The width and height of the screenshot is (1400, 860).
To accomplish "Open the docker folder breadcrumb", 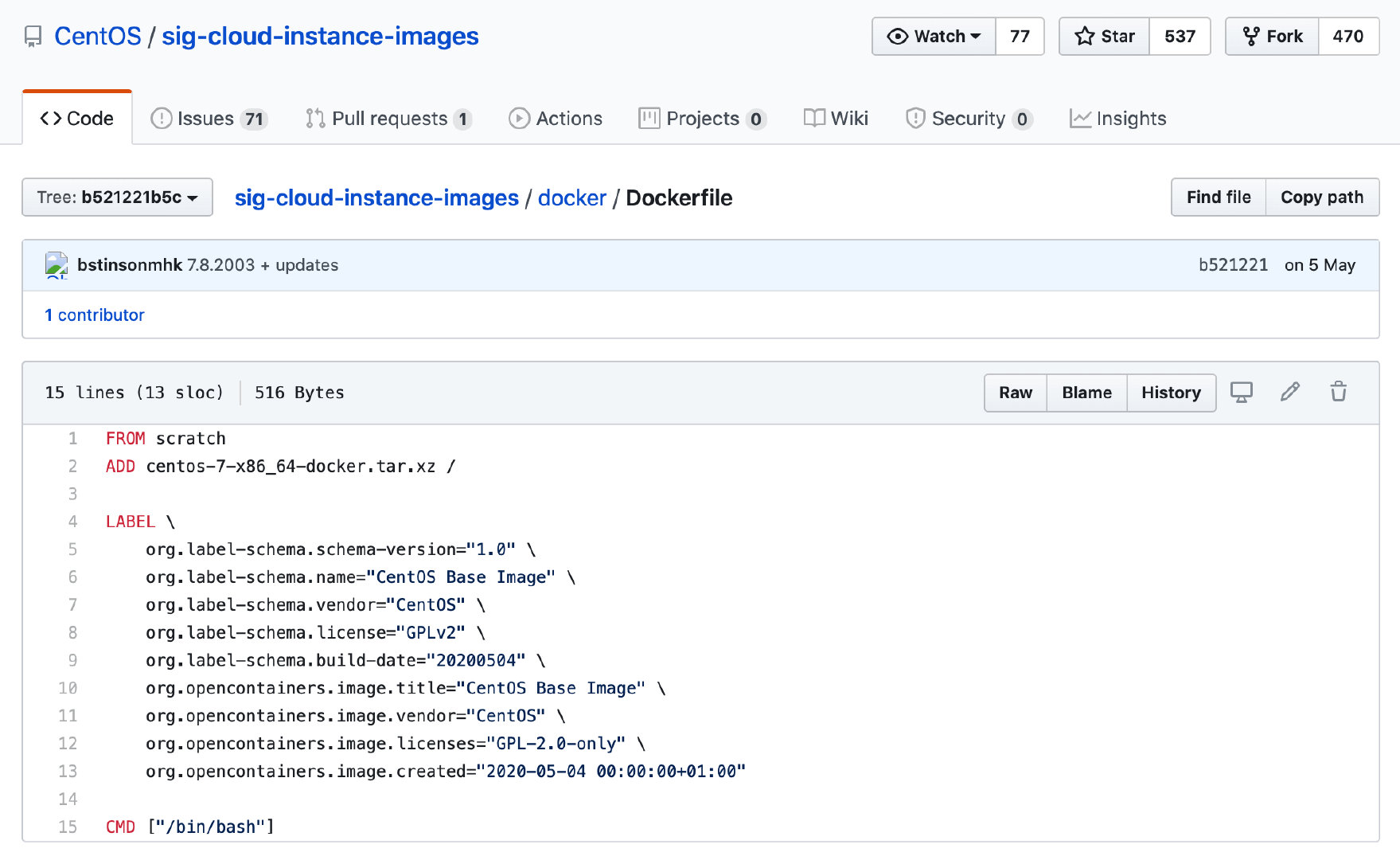I will [571, 198].
